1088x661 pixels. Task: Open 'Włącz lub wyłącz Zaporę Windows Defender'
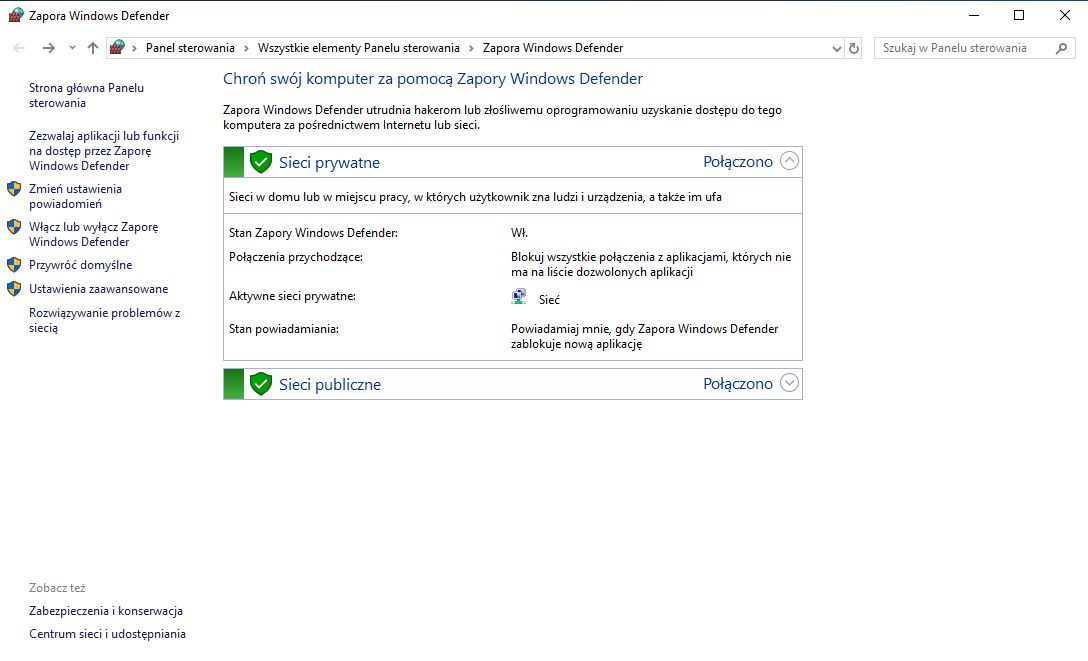[94, 234]
